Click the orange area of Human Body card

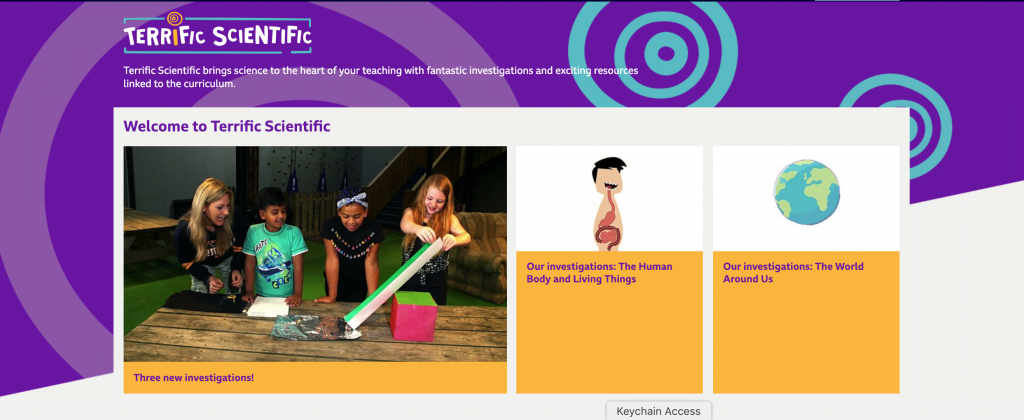[x=609, y=340]
